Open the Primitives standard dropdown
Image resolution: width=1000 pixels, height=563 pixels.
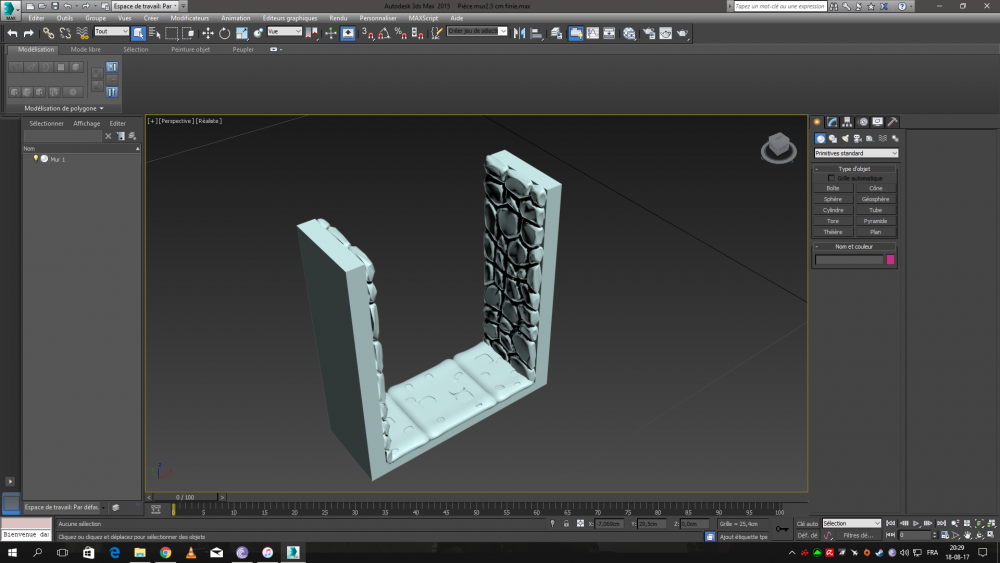(856, 153)
